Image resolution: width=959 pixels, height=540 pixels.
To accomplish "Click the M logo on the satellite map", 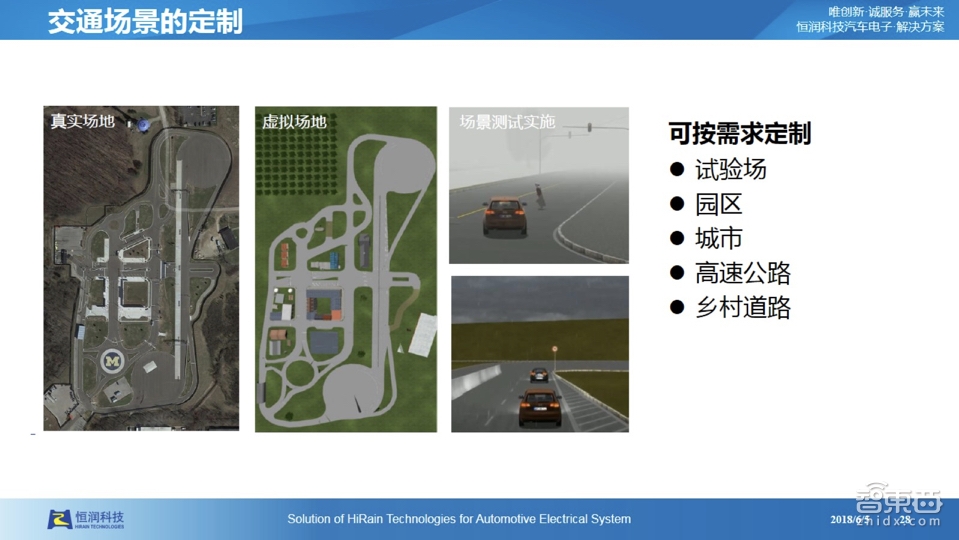I will coord(110,360).
